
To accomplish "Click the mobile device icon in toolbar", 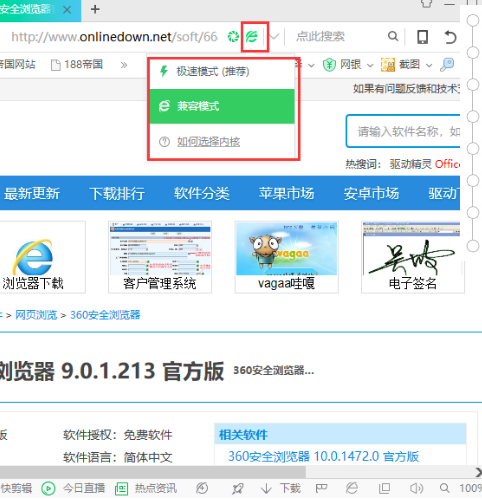I will point(423,37).
